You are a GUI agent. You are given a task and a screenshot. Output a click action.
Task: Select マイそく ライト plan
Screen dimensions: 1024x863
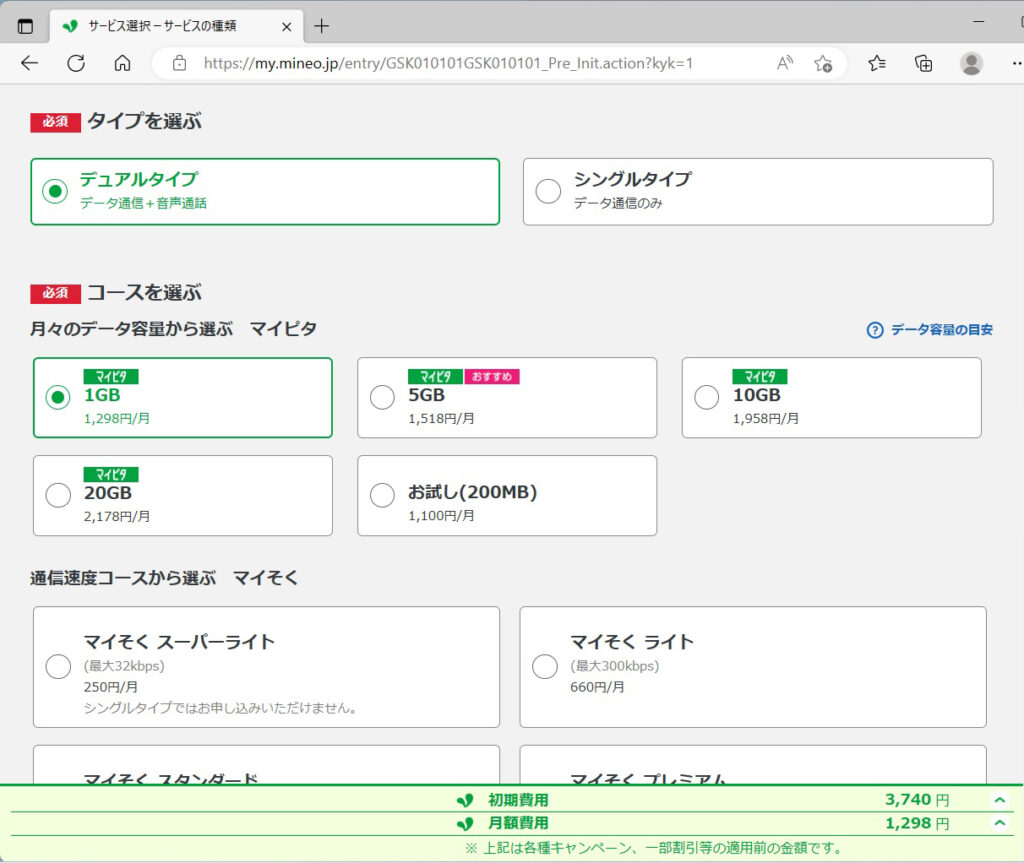[x=753, y=667]
